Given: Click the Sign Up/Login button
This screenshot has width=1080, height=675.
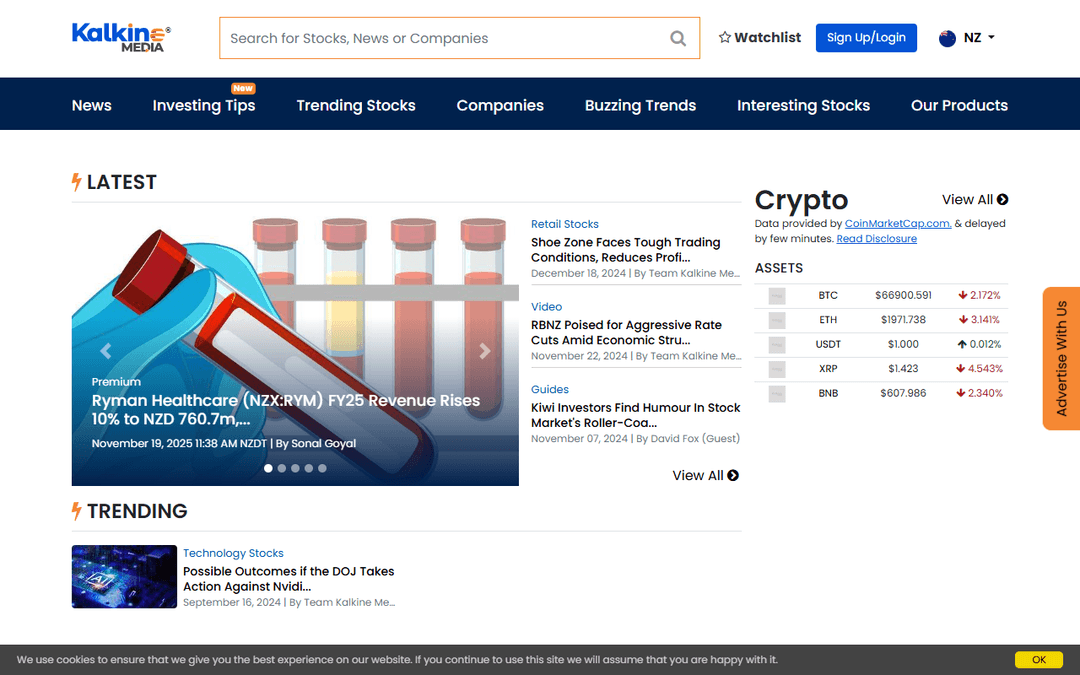Looking at the screenshot, I should point(866,38).
